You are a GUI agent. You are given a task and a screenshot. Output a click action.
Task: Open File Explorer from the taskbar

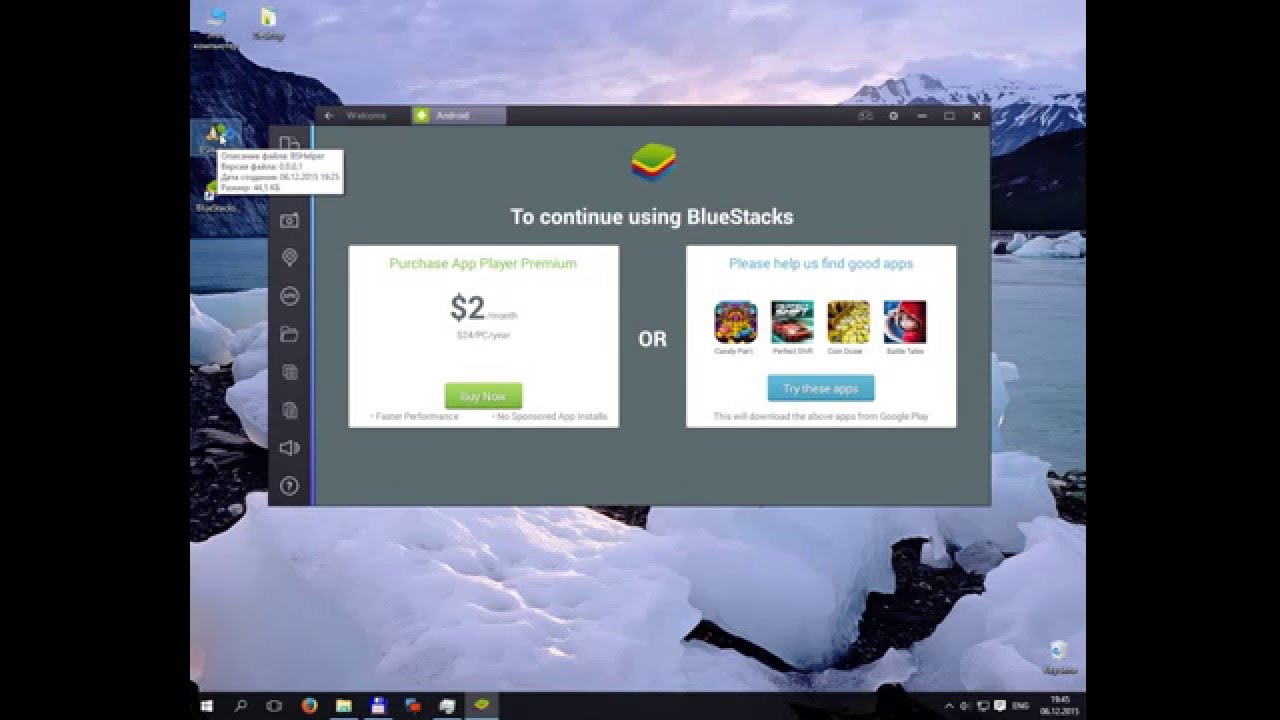pos(343,706)
